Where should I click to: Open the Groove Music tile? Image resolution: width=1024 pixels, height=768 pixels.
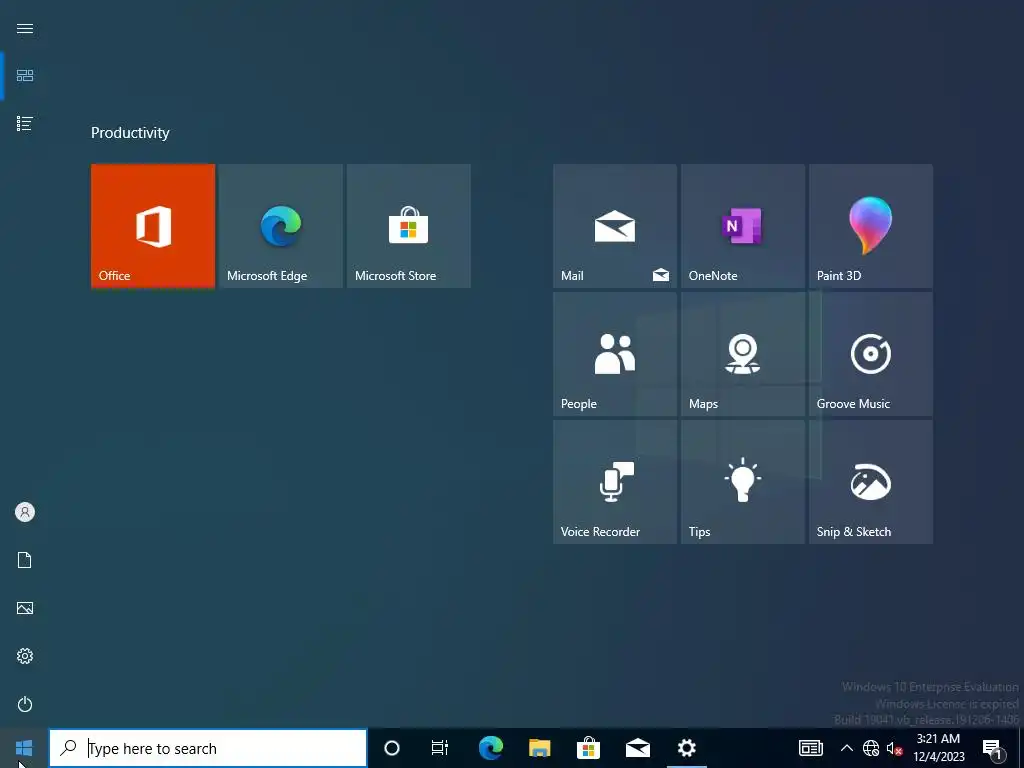click(871, 354)
